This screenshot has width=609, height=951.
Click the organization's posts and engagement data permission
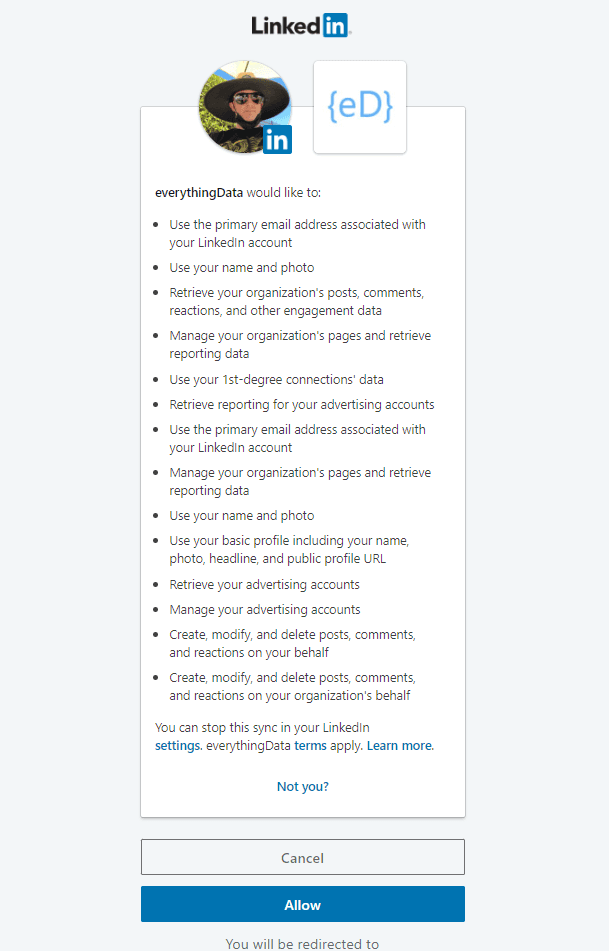[x=296, y=302]
